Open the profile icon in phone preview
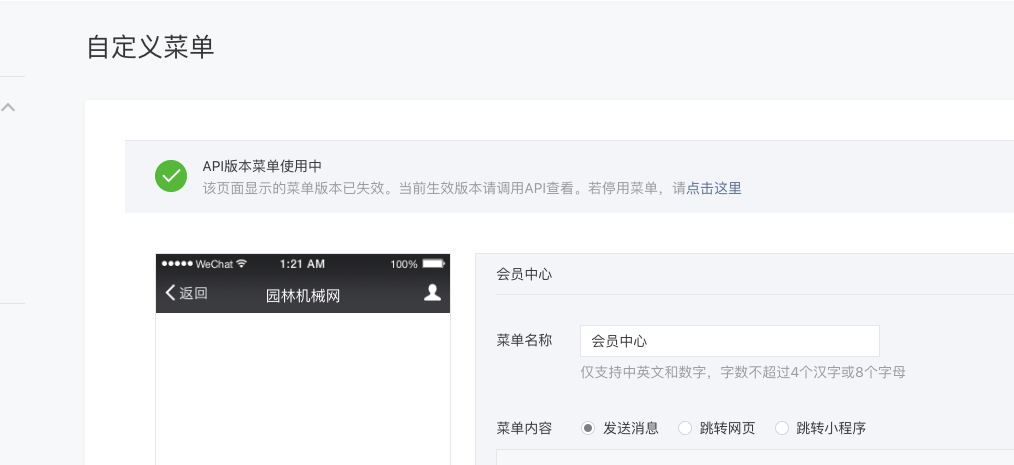The height and width of the screenshot is (465, 1014). [432, 293]
